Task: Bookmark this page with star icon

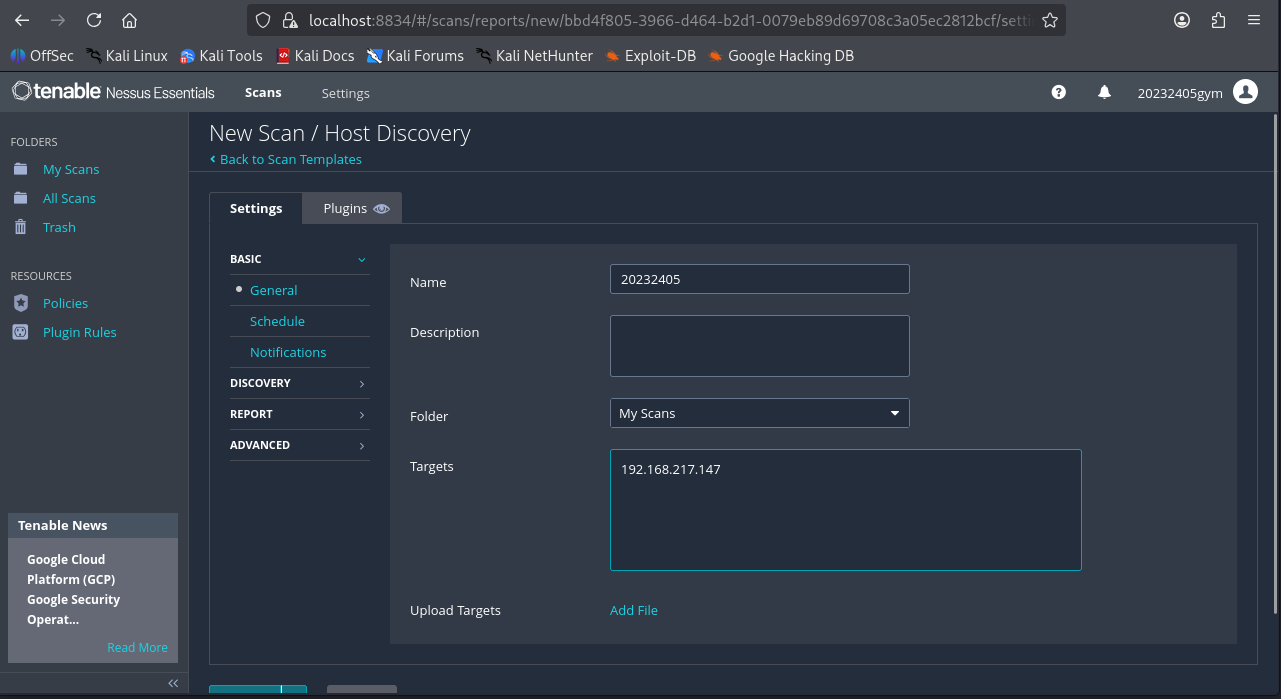Action: [x=1049, y=20]
